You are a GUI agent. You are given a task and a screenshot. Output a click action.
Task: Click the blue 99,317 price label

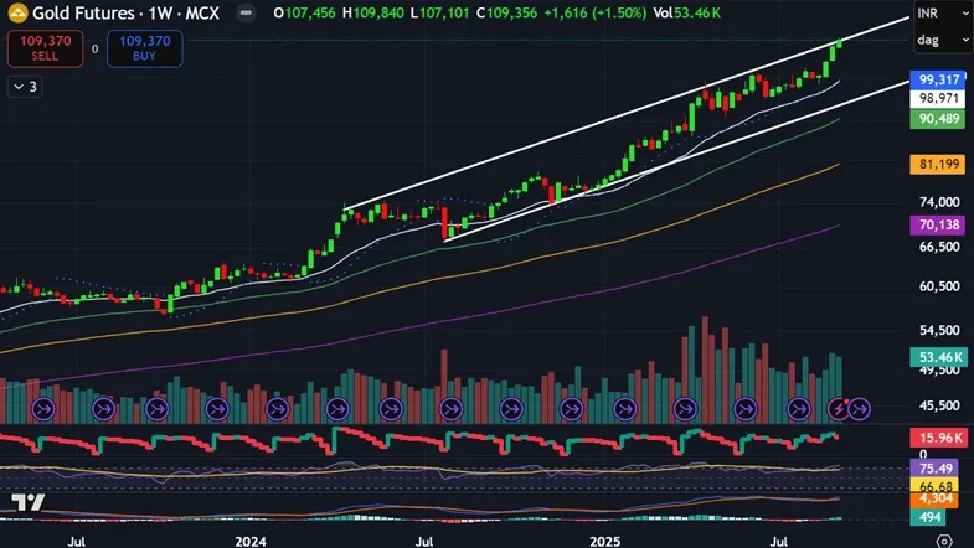939,80
